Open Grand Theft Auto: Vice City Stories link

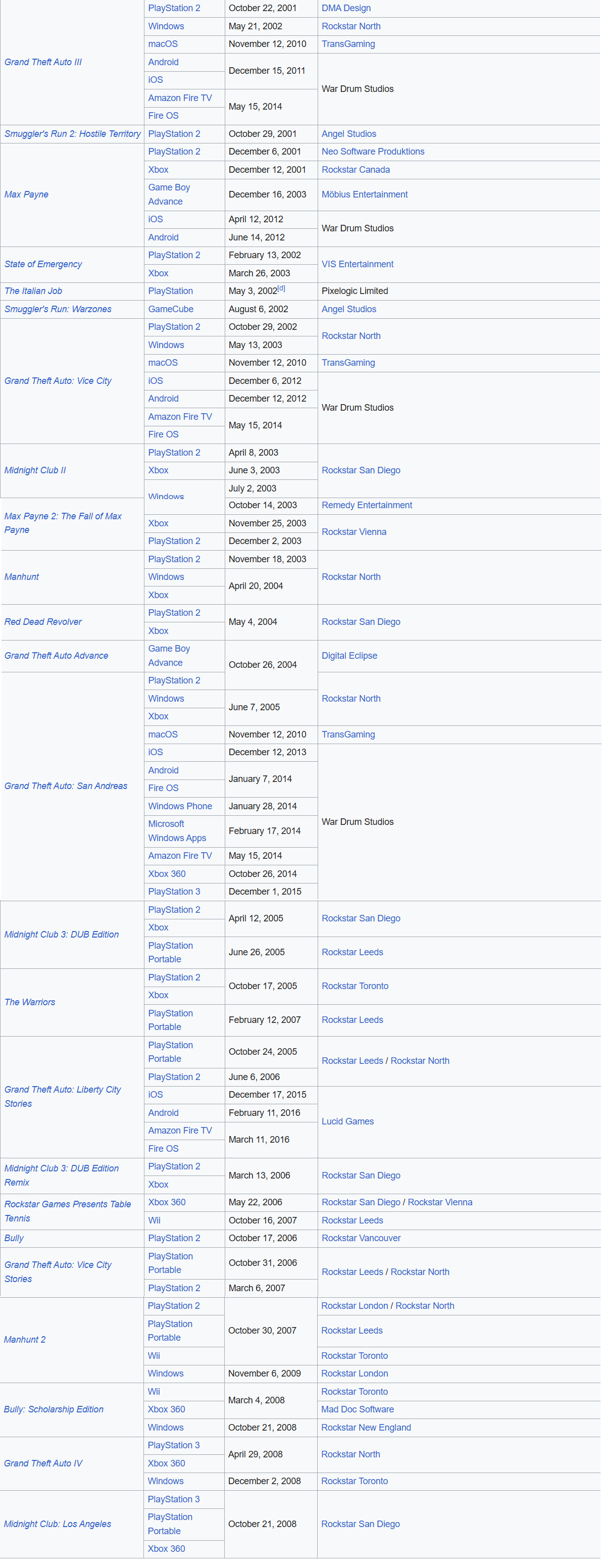pyautogui.click(x=58, y=1271)
